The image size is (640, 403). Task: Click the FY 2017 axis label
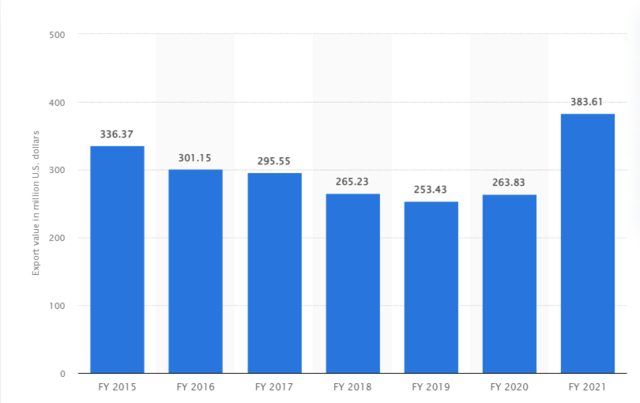[274, 387]
